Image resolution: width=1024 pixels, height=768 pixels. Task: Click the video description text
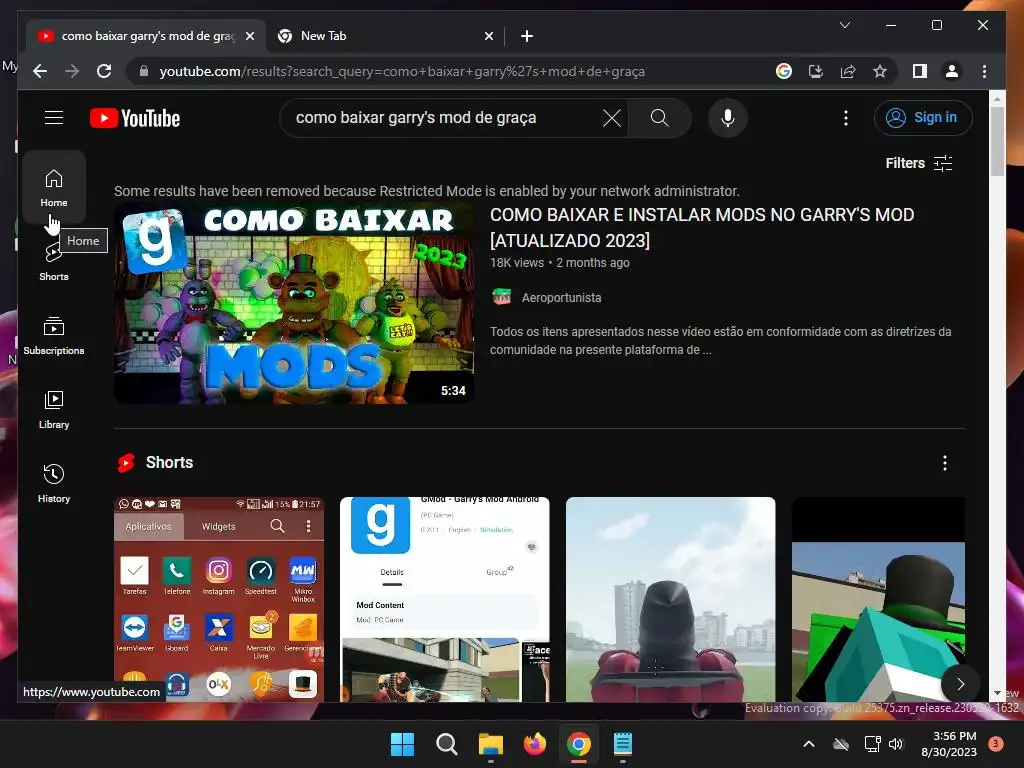720,340
